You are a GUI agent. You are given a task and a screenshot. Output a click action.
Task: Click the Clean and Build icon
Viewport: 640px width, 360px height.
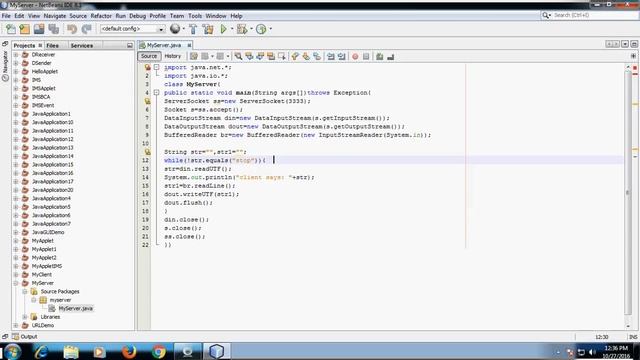(x=208, y=29)
